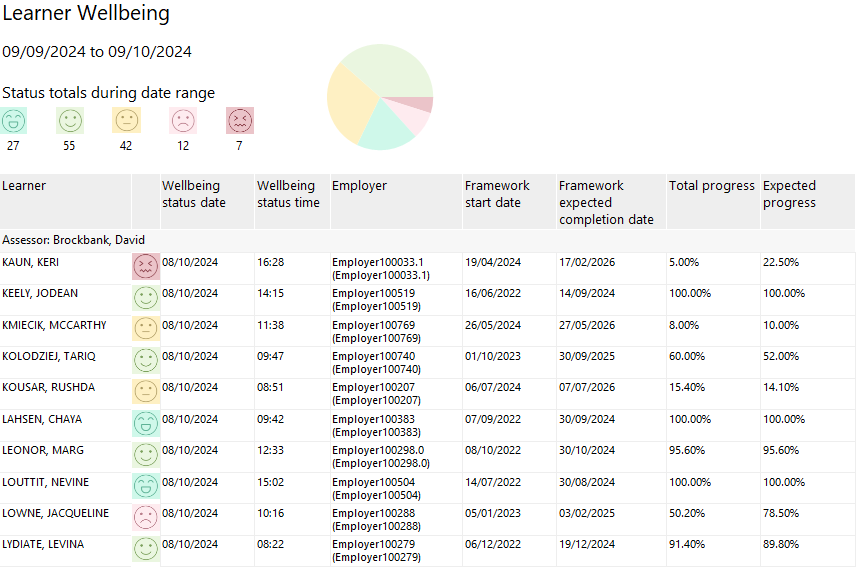Image resolution: width=867 pixels, height=569 pixels.
Task: Click Keri Kaun's distressed wellbeing icon
Action: coord(146,266)
